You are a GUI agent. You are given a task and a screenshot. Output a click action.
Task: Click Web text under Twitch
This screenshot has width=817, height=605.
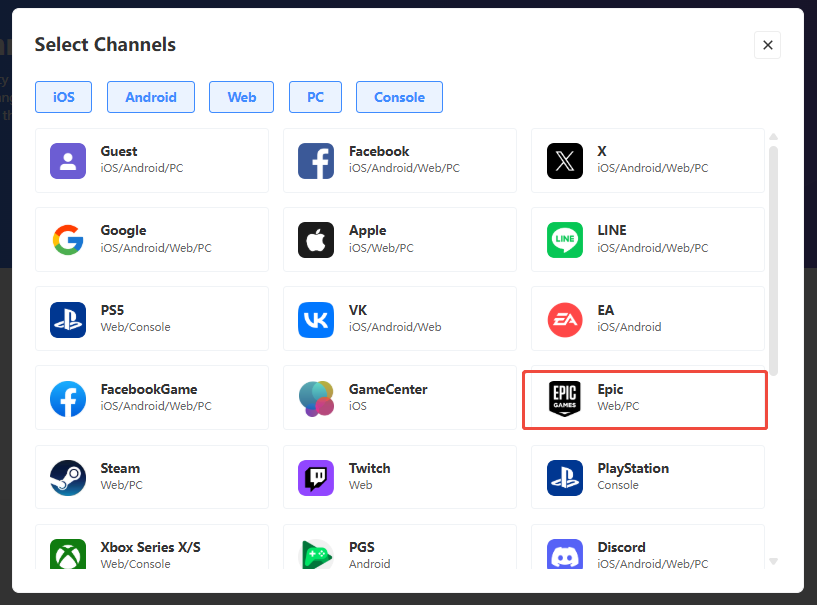[361, 485]
